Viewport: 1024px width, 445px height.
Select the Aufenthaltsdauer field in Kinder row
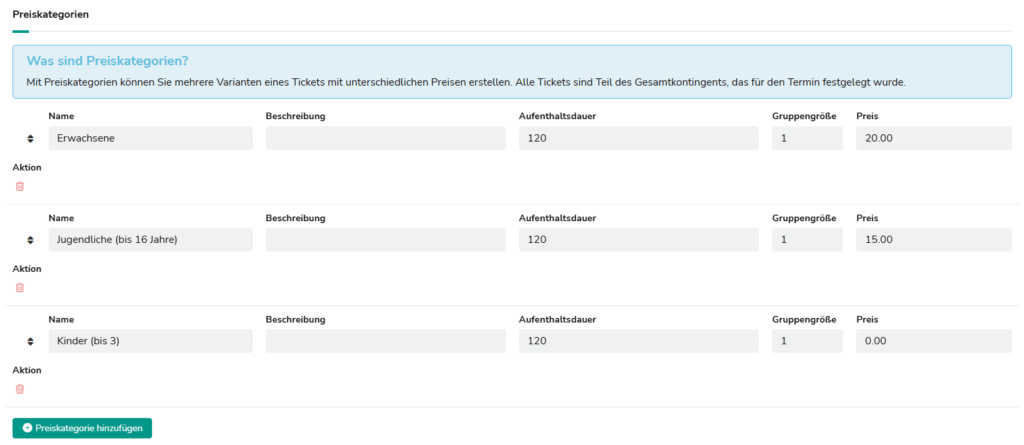click(638, 342)
